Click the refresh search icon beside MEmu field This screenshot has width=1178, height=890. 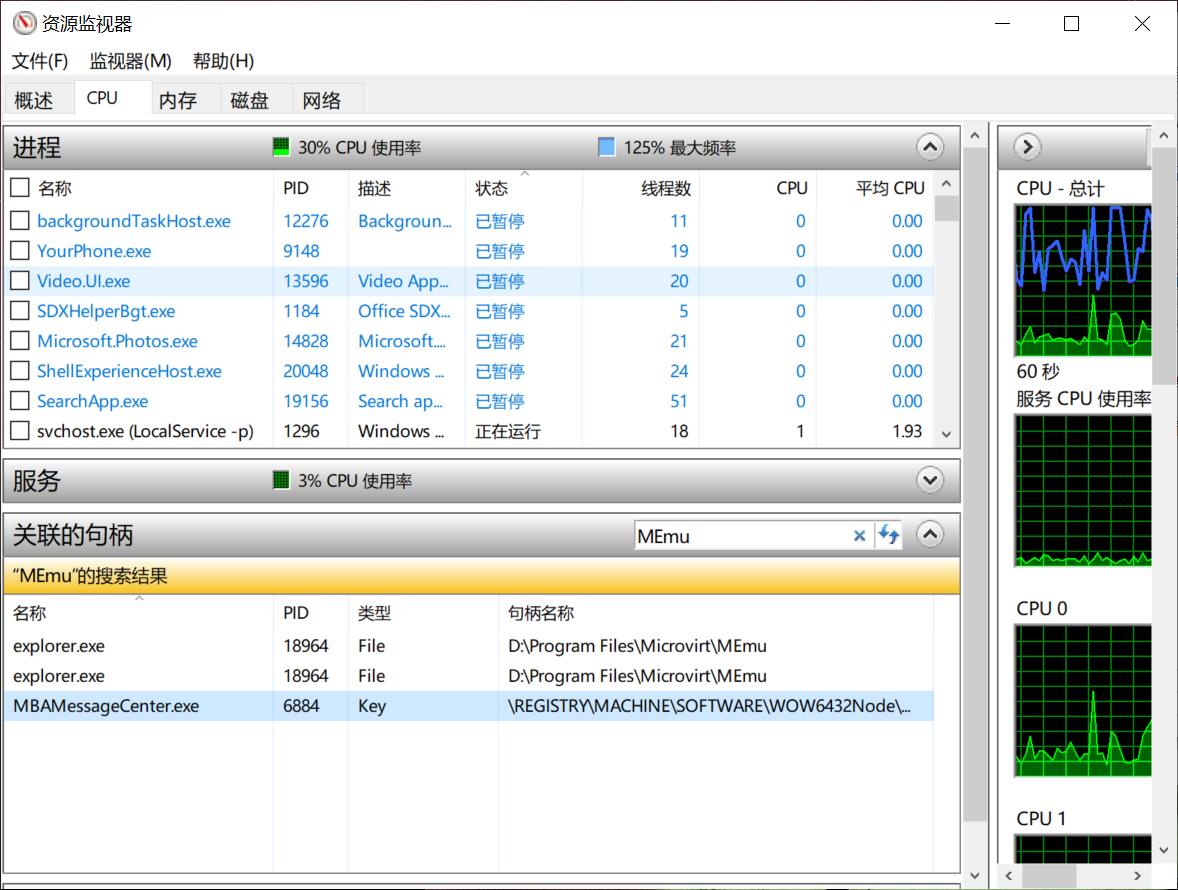888,535
